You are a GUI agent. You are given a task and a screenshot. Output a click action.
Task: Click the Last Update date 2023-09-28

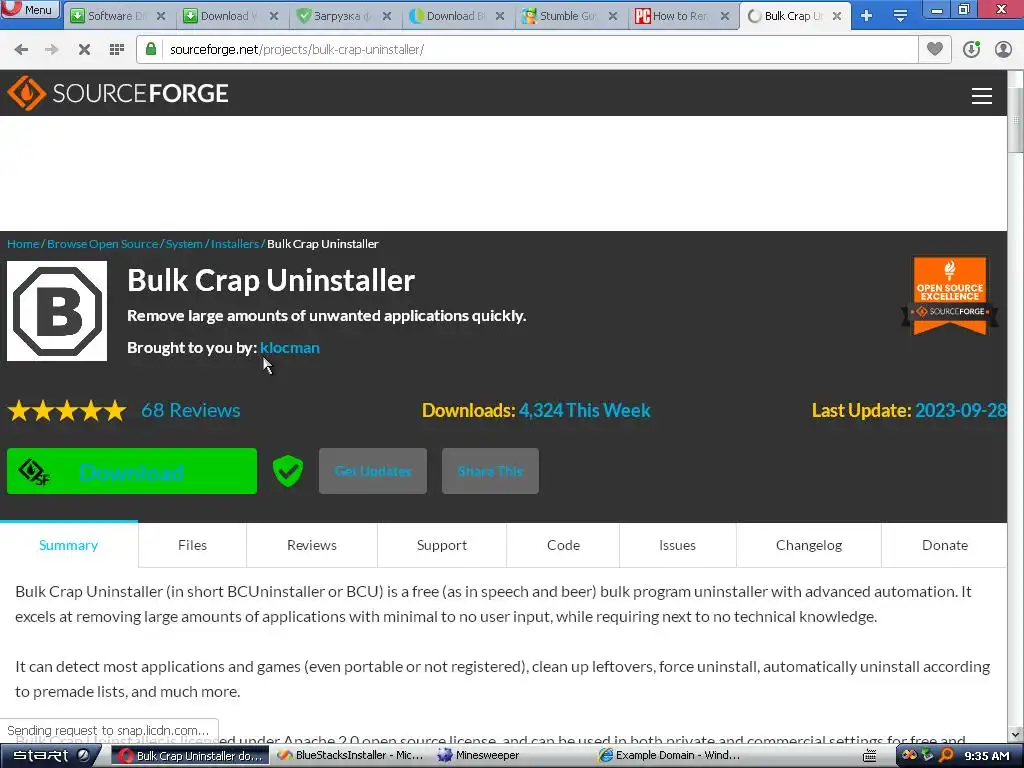point(961,410)
